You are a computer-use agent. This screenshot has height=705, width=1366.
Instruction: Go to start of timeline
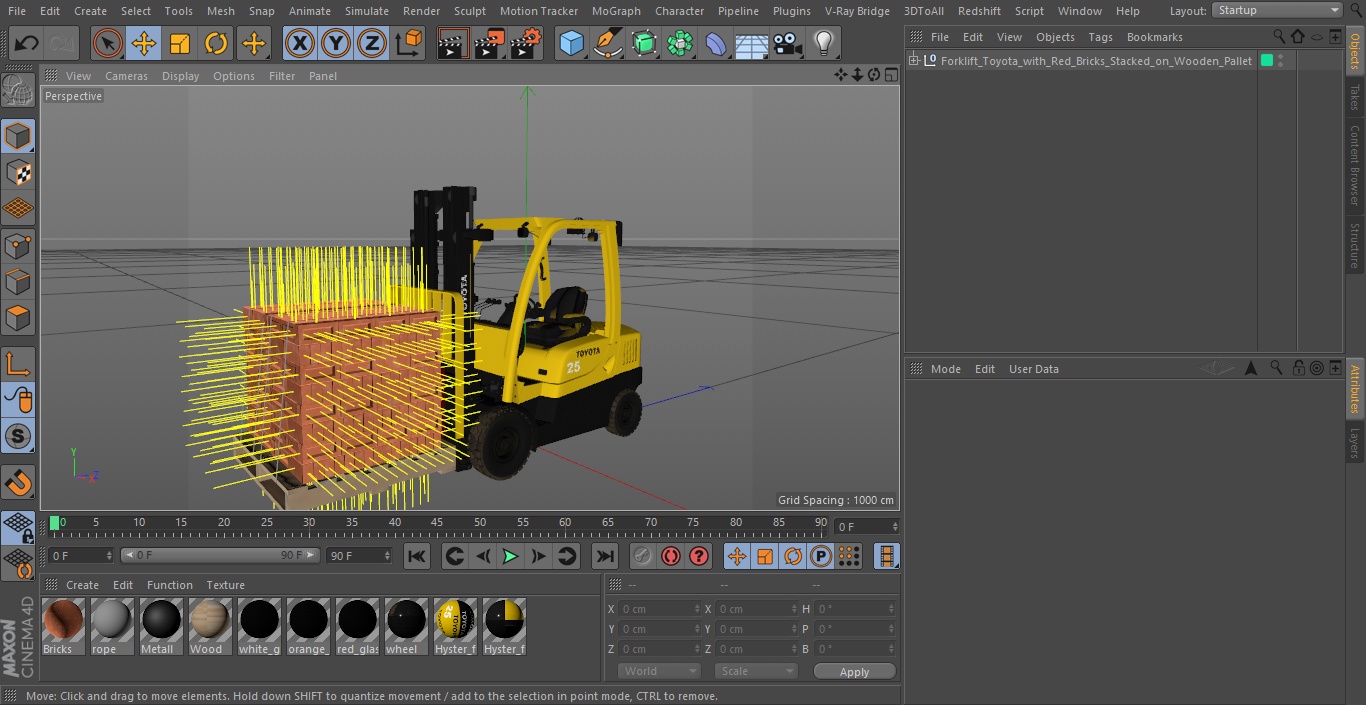click(x=418, y=556)
